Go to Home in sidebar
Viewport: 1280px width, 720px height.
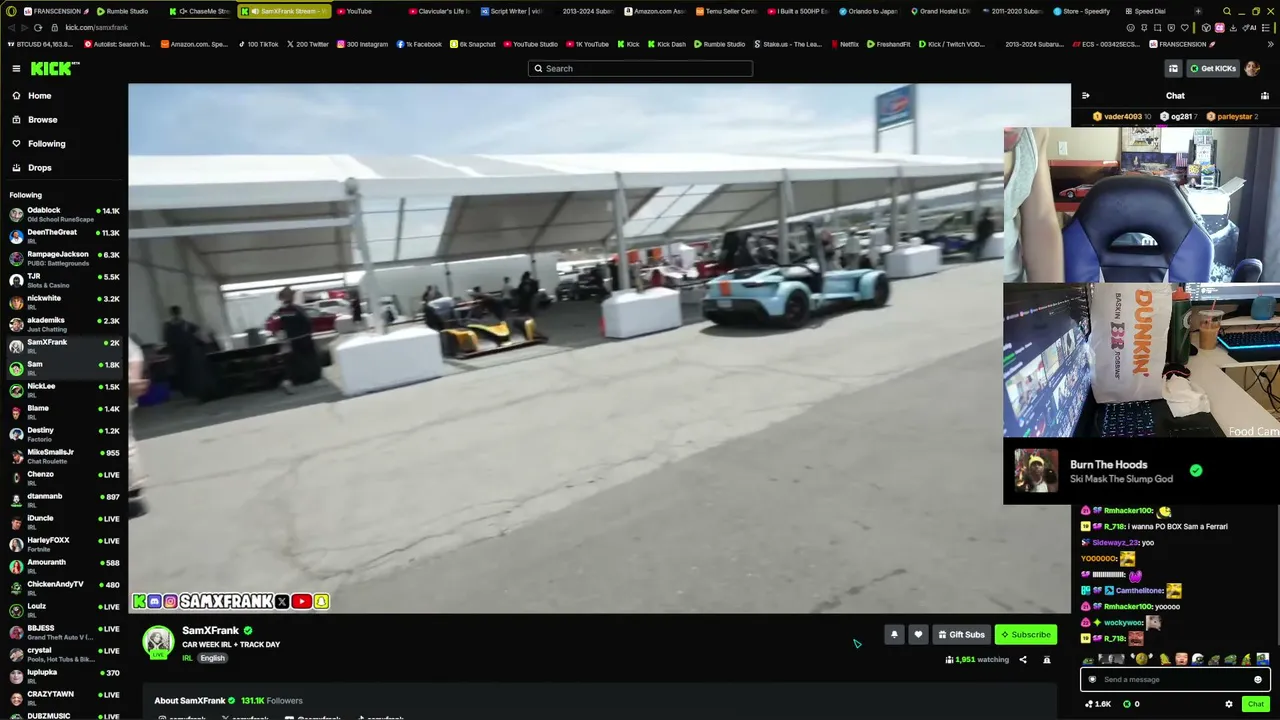coord(40,96)
